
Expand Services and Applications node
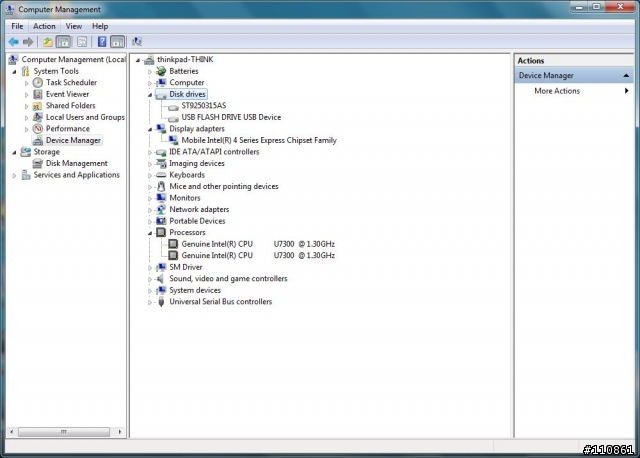(x=14, y=176)
